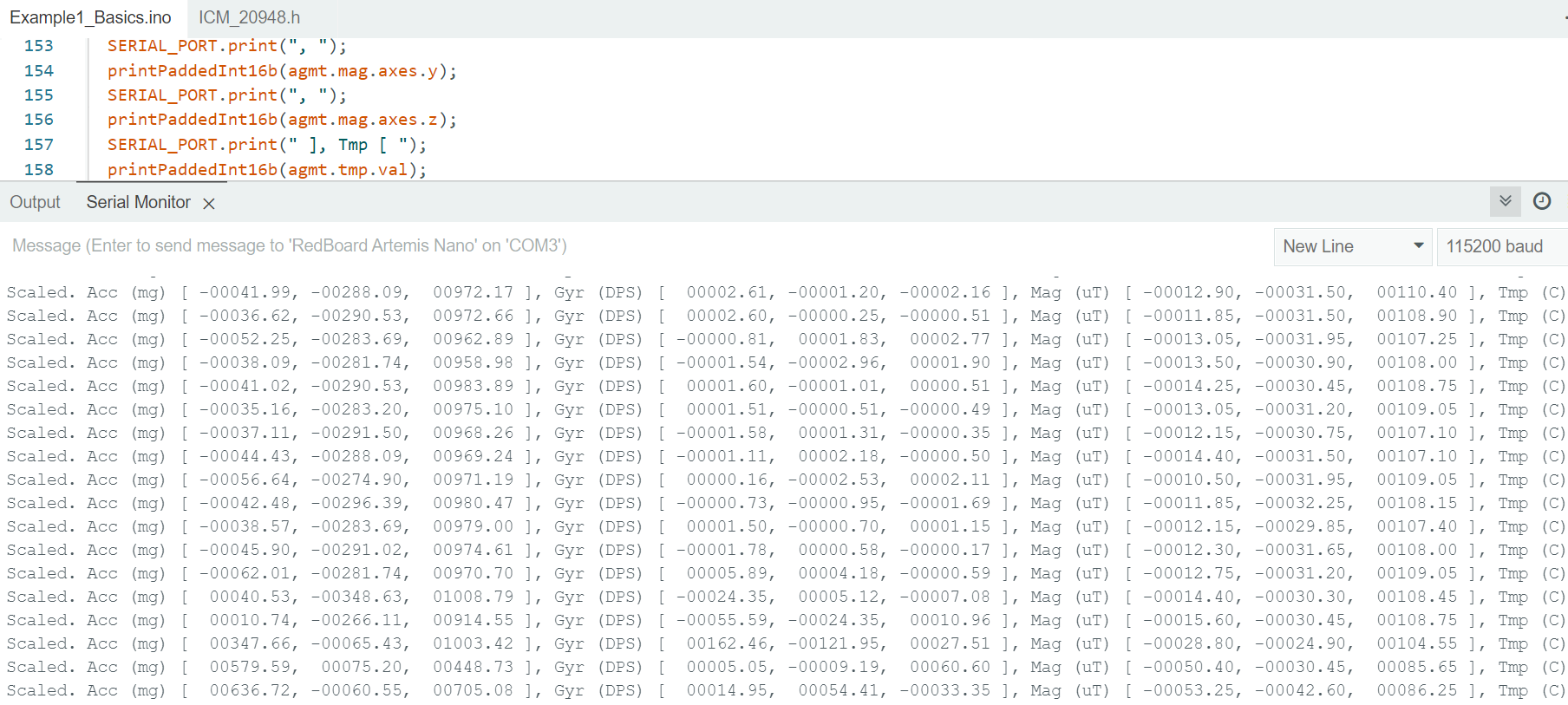This screenshot has width=1568, height=705.
Task: Open the 115200 baud rate dropdown
Action: click(x=1502, y=246)
